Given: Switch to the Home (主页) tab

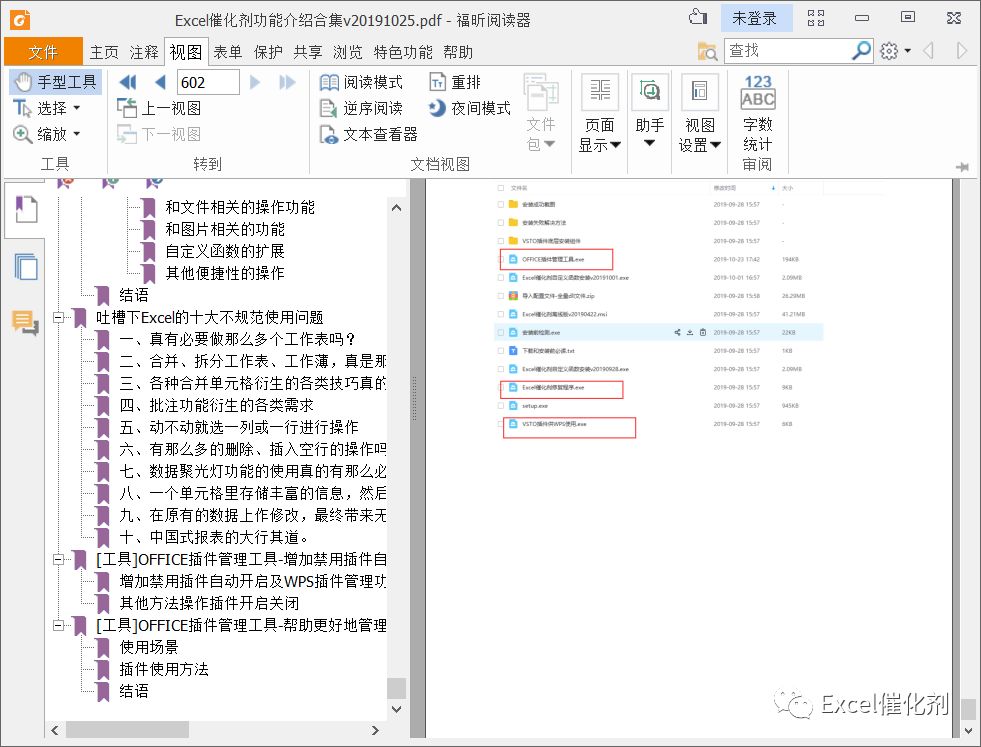Looking at the screenshot, I should [x=104, y=52].
